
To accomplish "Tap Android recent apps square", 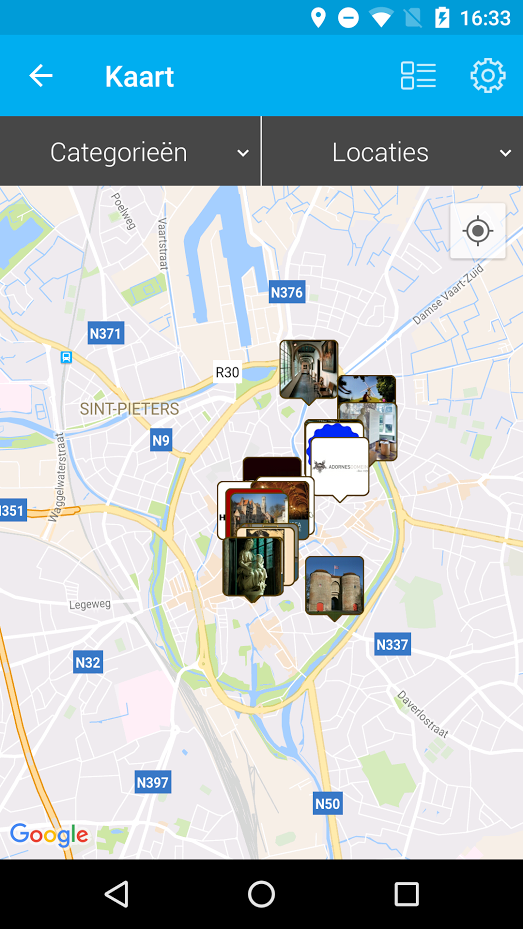I will tap(406, 894).
